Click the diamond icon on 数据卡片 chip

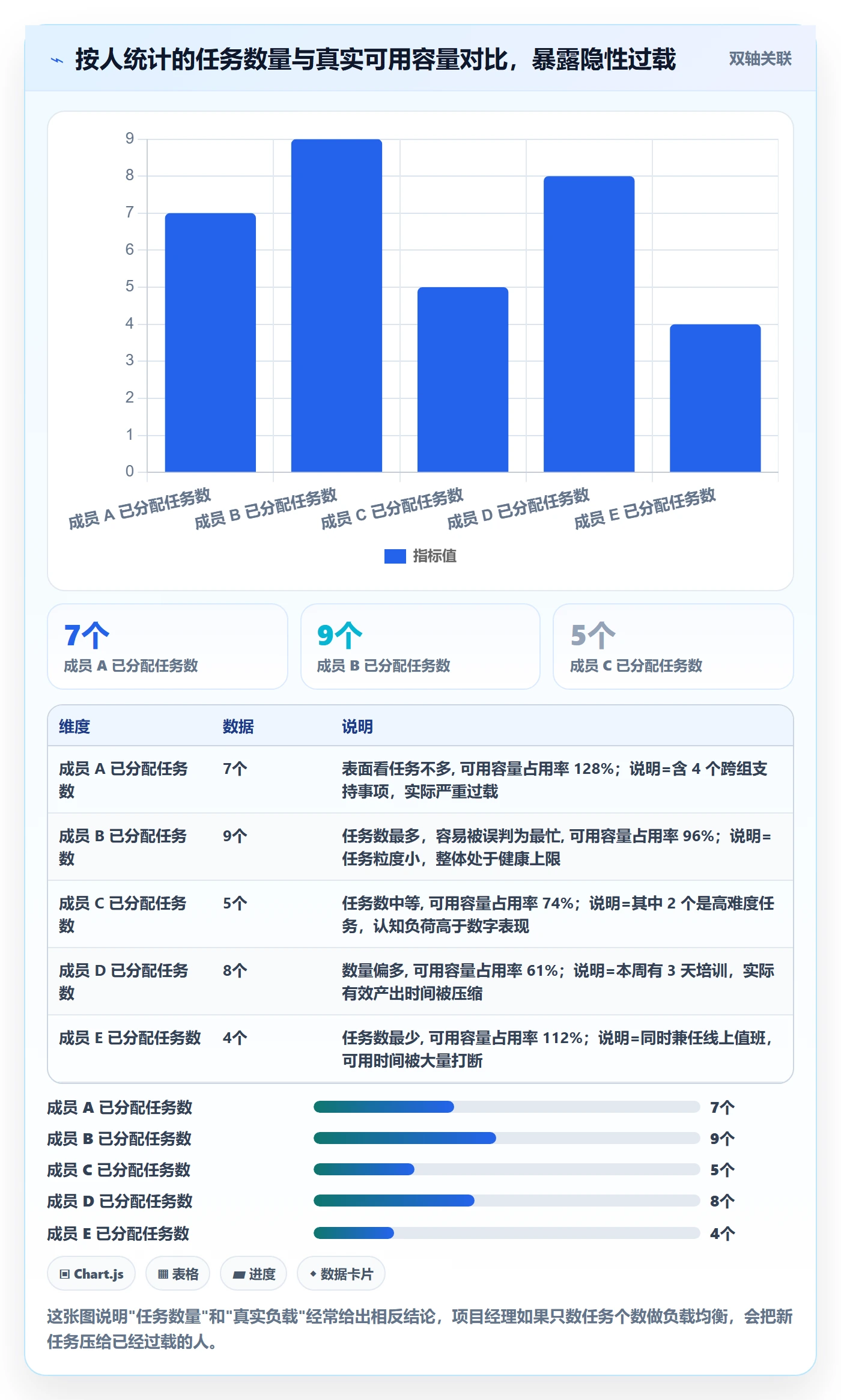(x=313, y=1274)
